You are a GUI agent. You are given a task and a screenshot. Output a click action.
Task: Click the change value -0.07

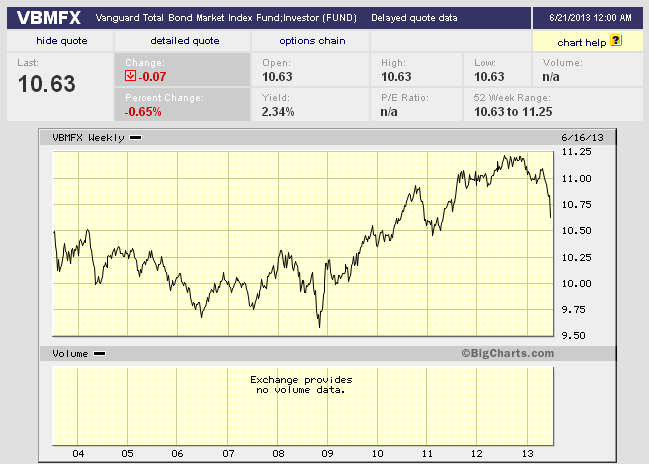(152, 77)
